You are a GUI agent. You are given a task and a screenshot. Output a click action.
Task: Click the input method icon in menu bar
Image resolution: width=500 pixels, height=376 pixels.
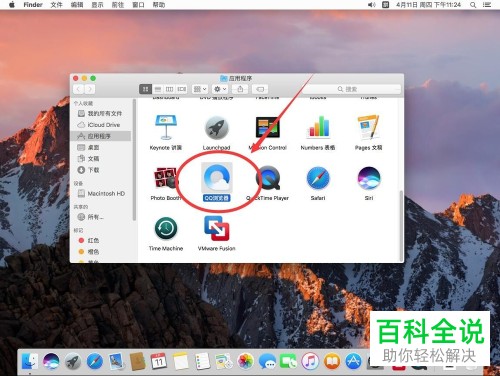(386, 5)
